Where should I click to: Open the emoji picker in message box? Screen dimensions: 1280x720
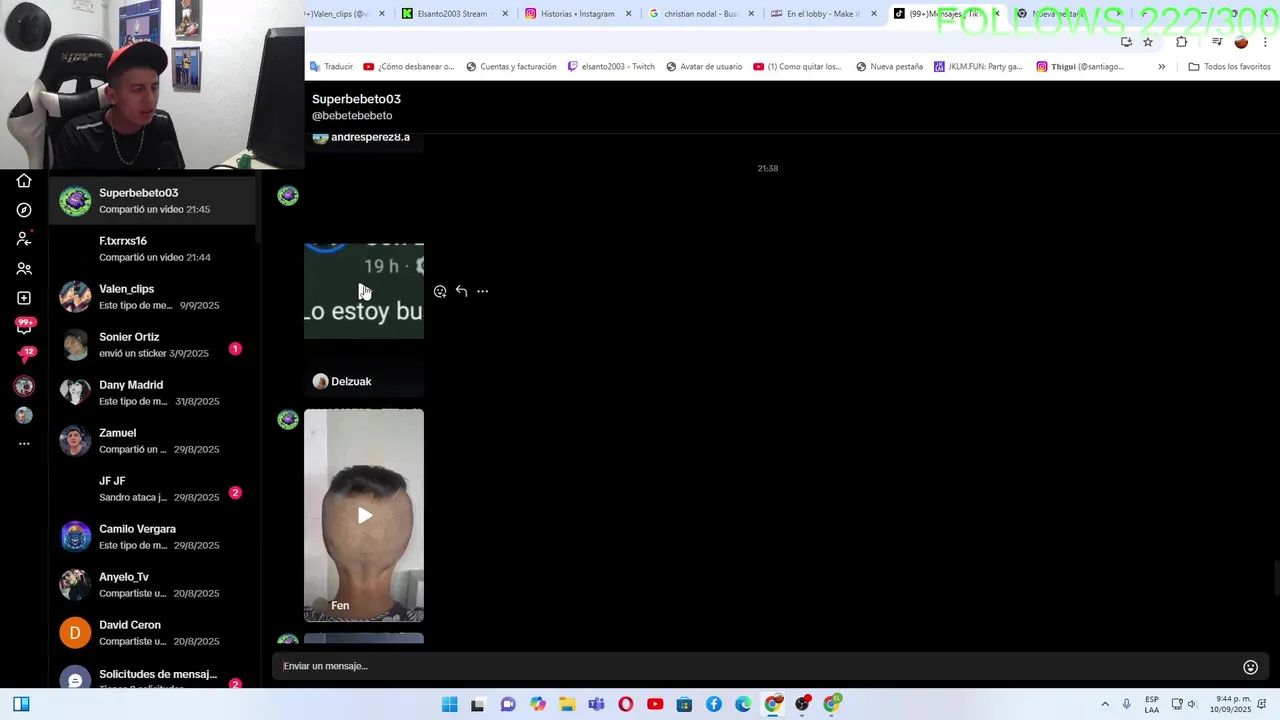point(1250,667)
